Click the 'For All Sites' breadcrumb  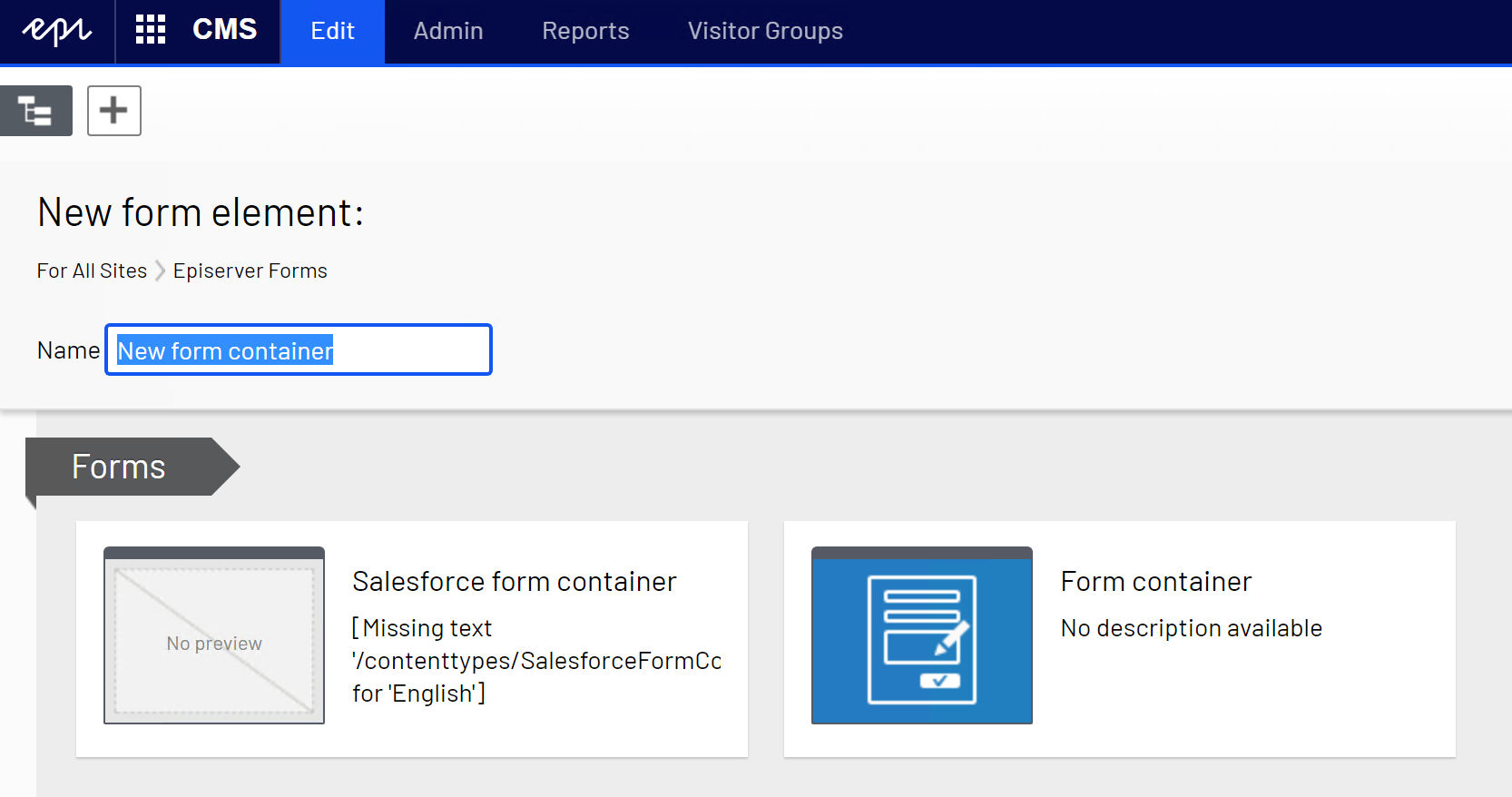pyautogui.click(x=92, y=271)
